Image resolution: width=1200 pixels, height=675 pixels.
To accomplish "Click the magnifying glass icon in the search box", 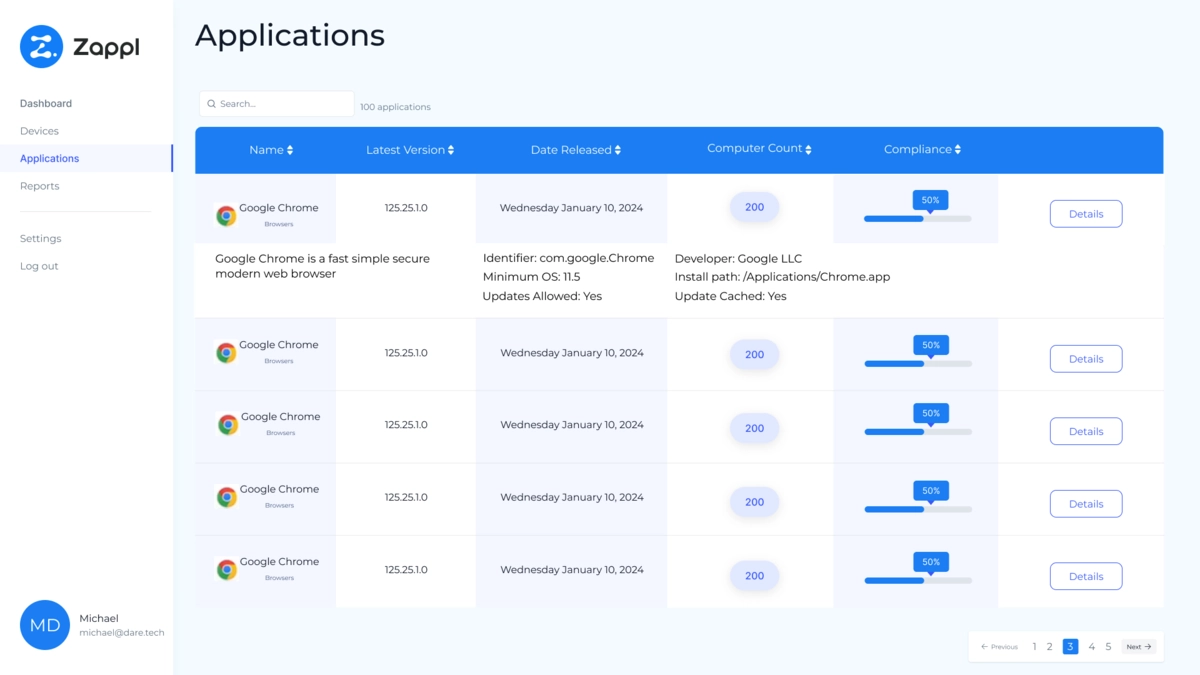I will point(211,103).
